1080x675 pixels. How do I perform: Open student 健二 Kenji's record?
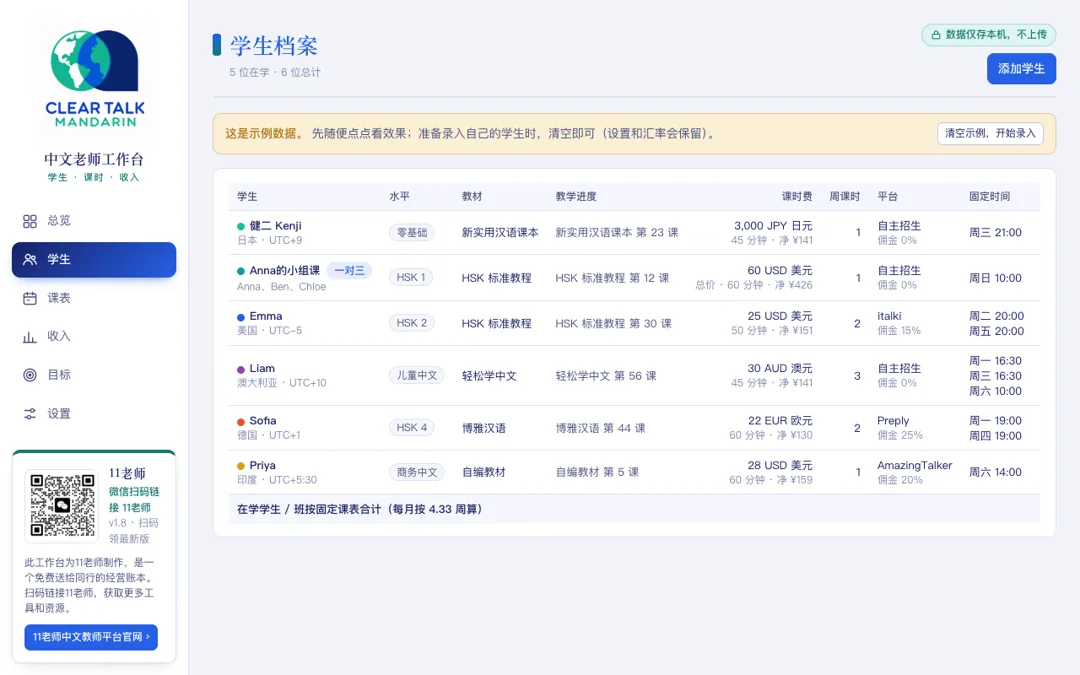[x=276, y=226]
